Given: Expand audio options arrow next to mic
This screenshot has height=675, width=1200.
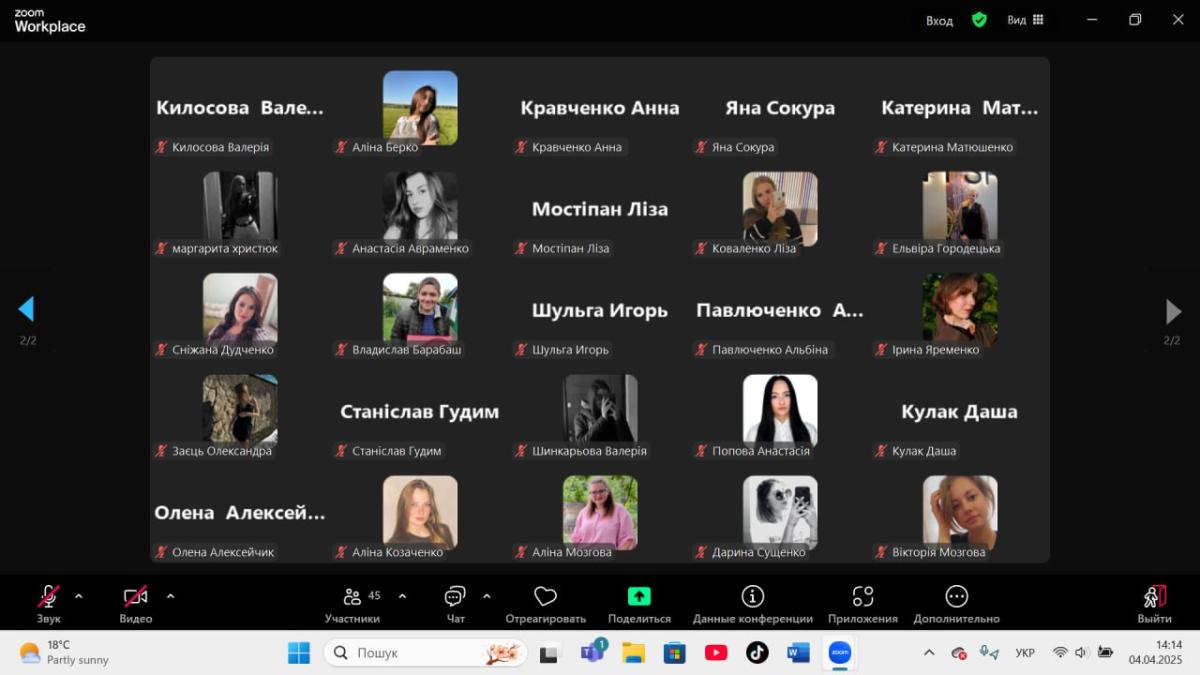Looking at the screenshot, I should point(79,596).
